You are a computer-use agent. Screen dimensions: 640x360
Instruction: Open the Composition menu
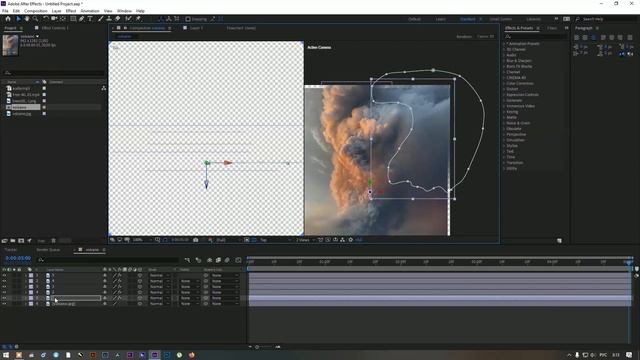pyautogui.click(x=36, y=11)
